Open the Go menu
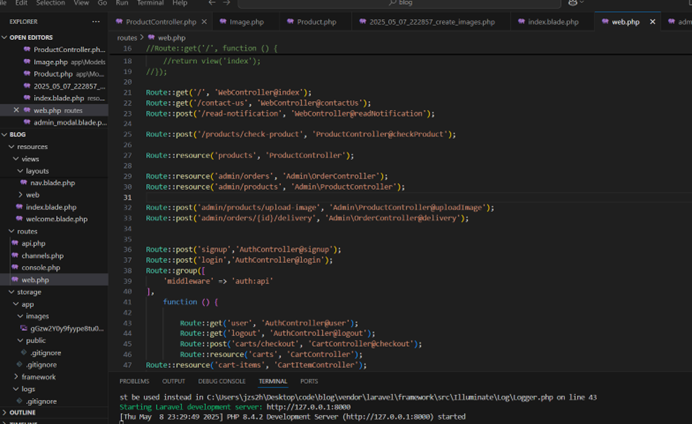This screenshot has width=692, height=424. pyautogui.click(x=102, y=3)
